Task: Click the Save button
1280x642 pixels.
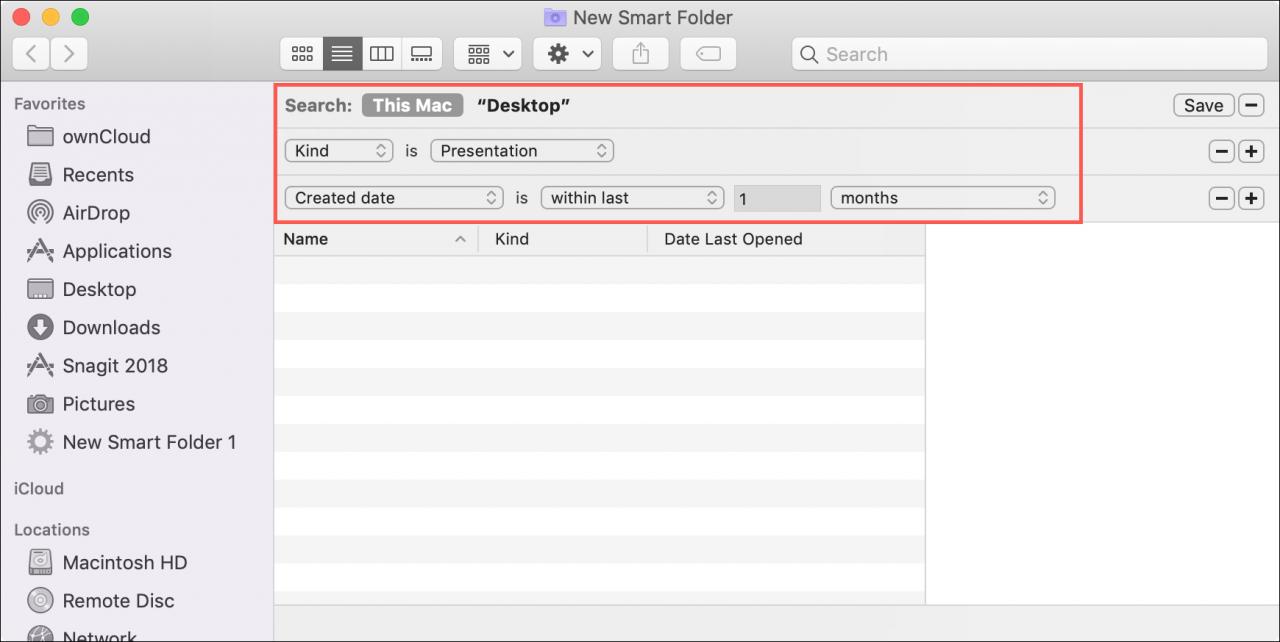Action: 1203,105
